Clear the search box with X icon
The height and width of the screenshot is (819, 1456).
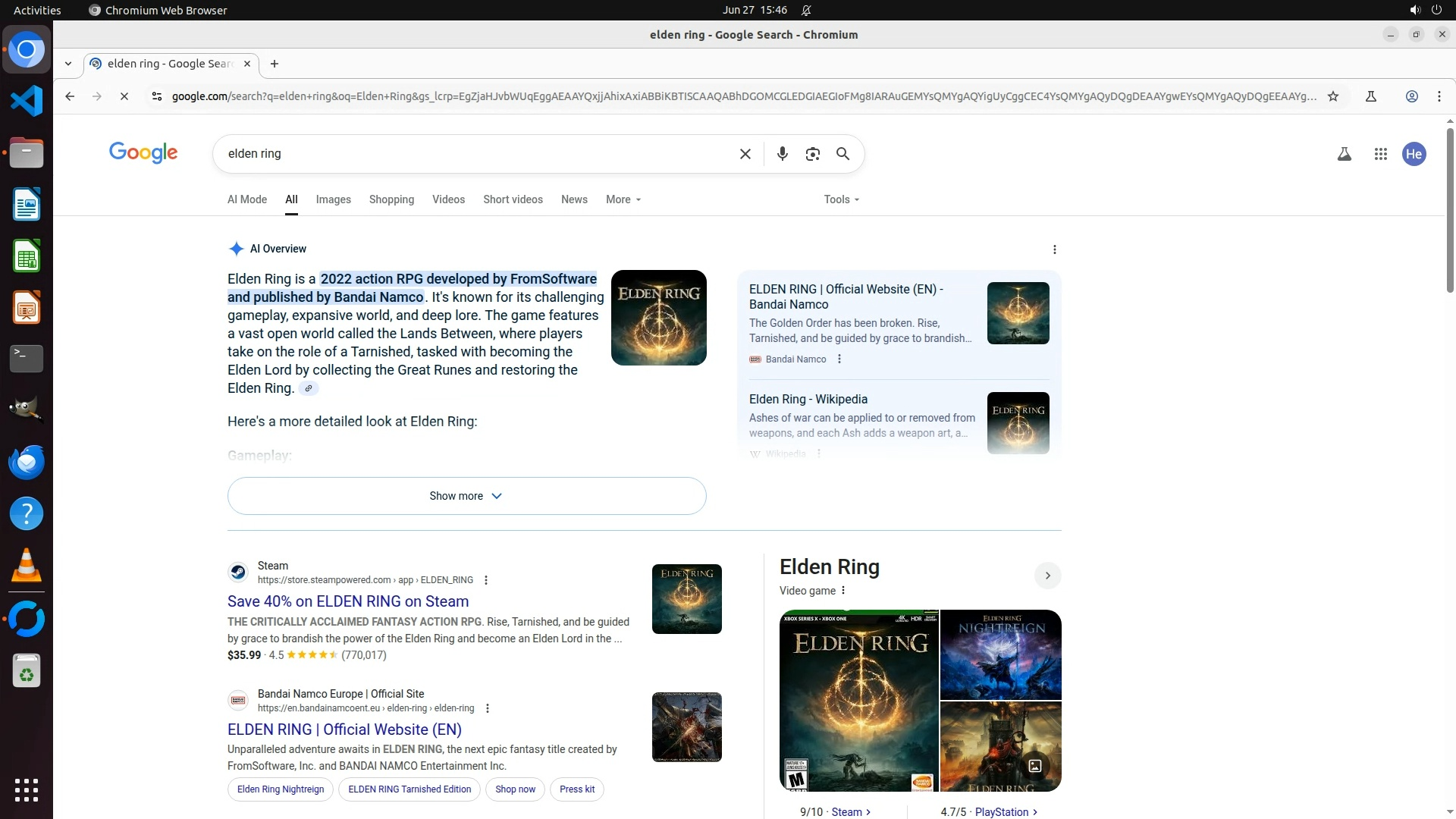pyautogui.click(x=745, y=154)
